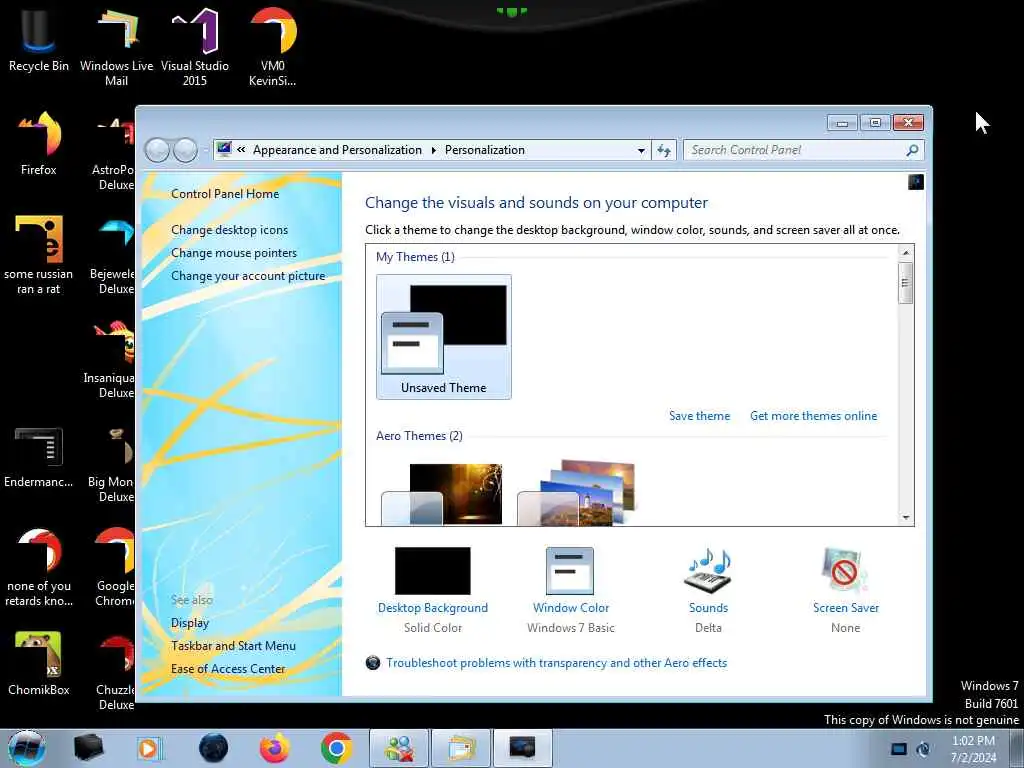Launch Windows Live Mail from desktop

coord(116,46)
